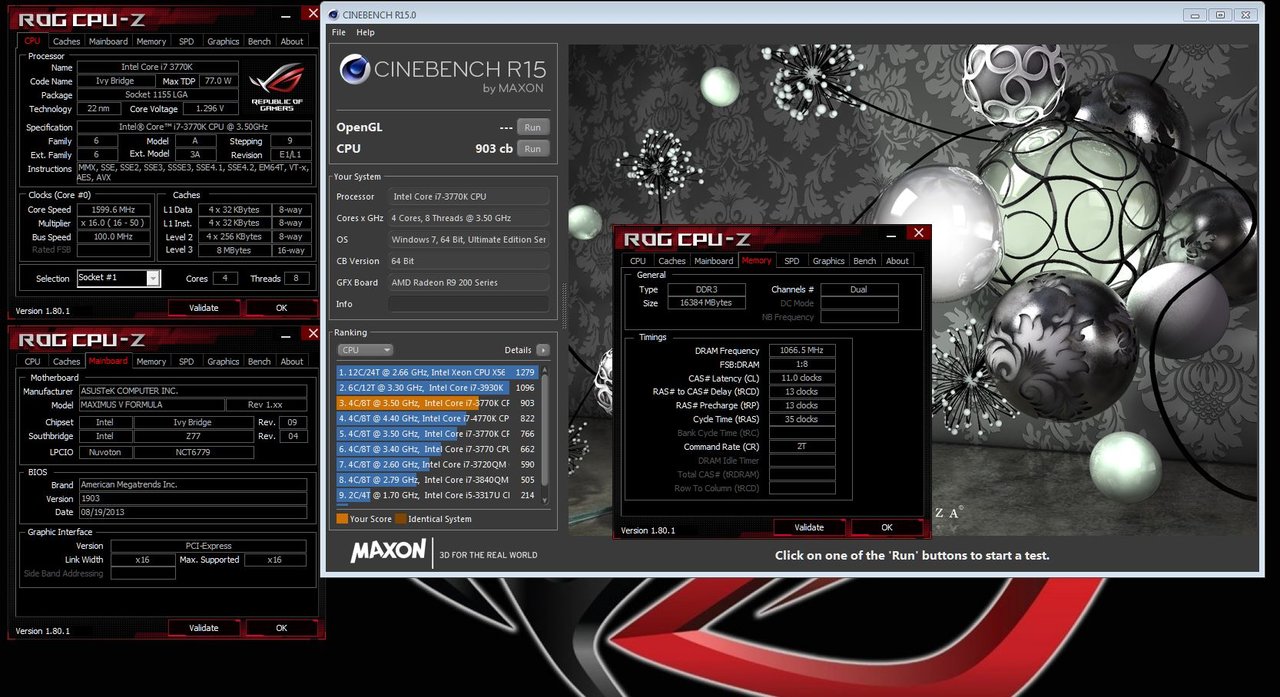This screenshot has height=697, width=1280.
Task: Open About tab in CPU-Z processor window
Action: [x=292, y=41]
